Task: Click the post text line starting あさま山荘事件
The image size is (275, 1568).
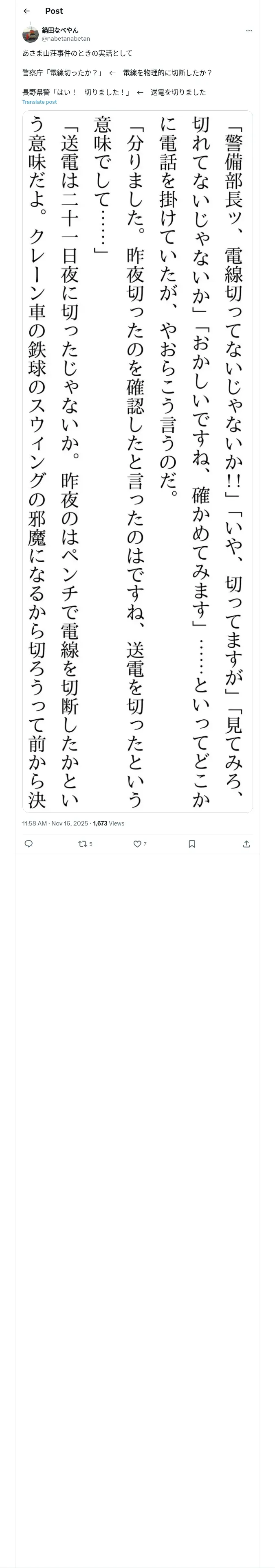Action: [x=77, y=54]
